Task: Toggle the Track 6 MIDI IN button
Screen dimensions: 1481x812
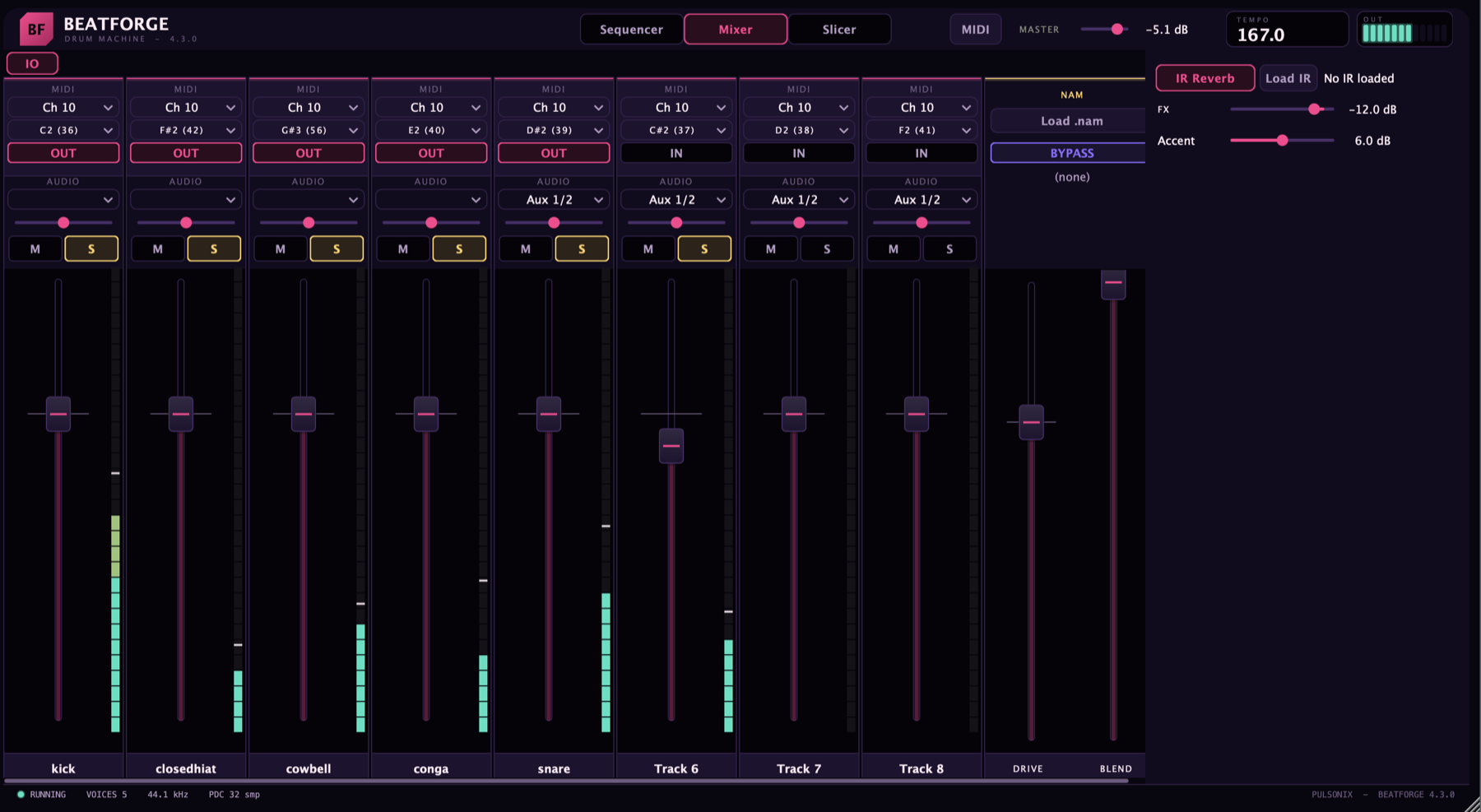Action: tap(676, 153)
